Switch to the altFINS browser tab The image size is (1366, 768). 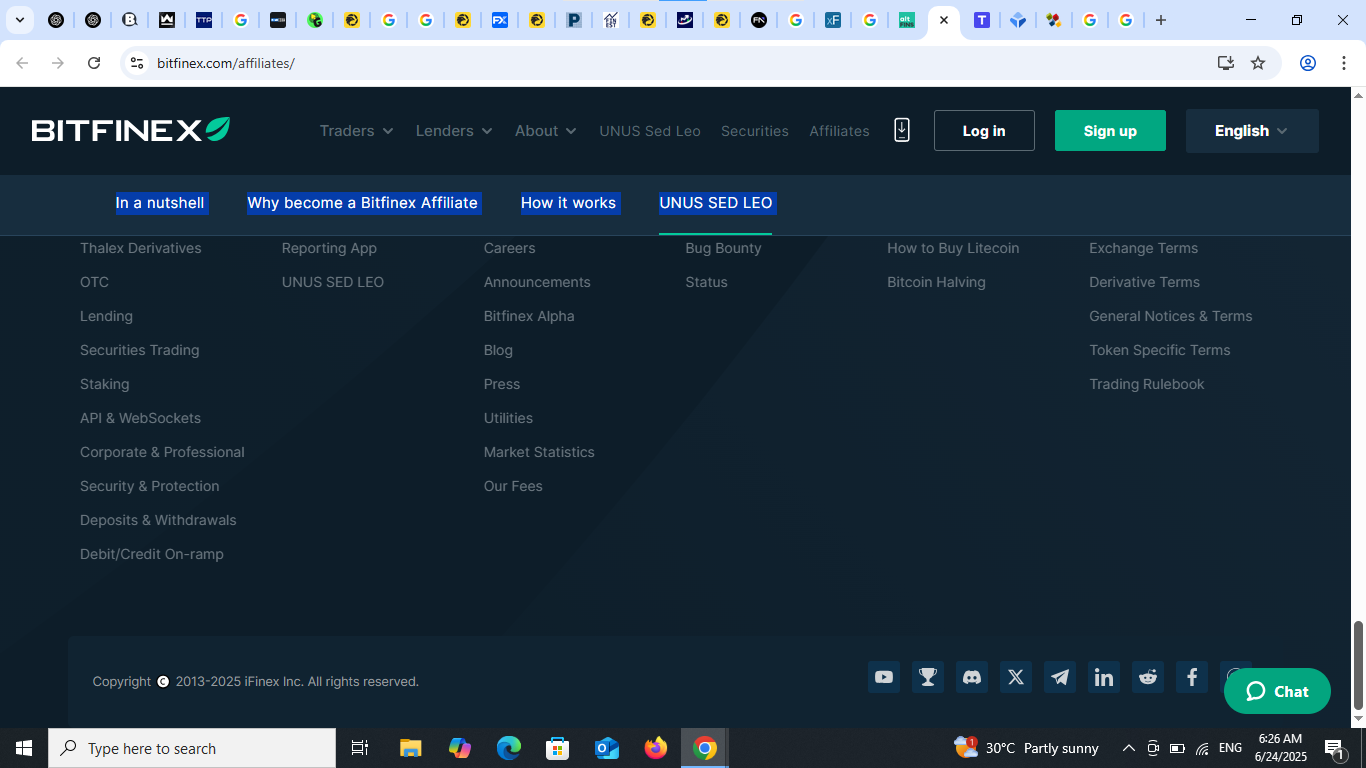tap(906, 20)
